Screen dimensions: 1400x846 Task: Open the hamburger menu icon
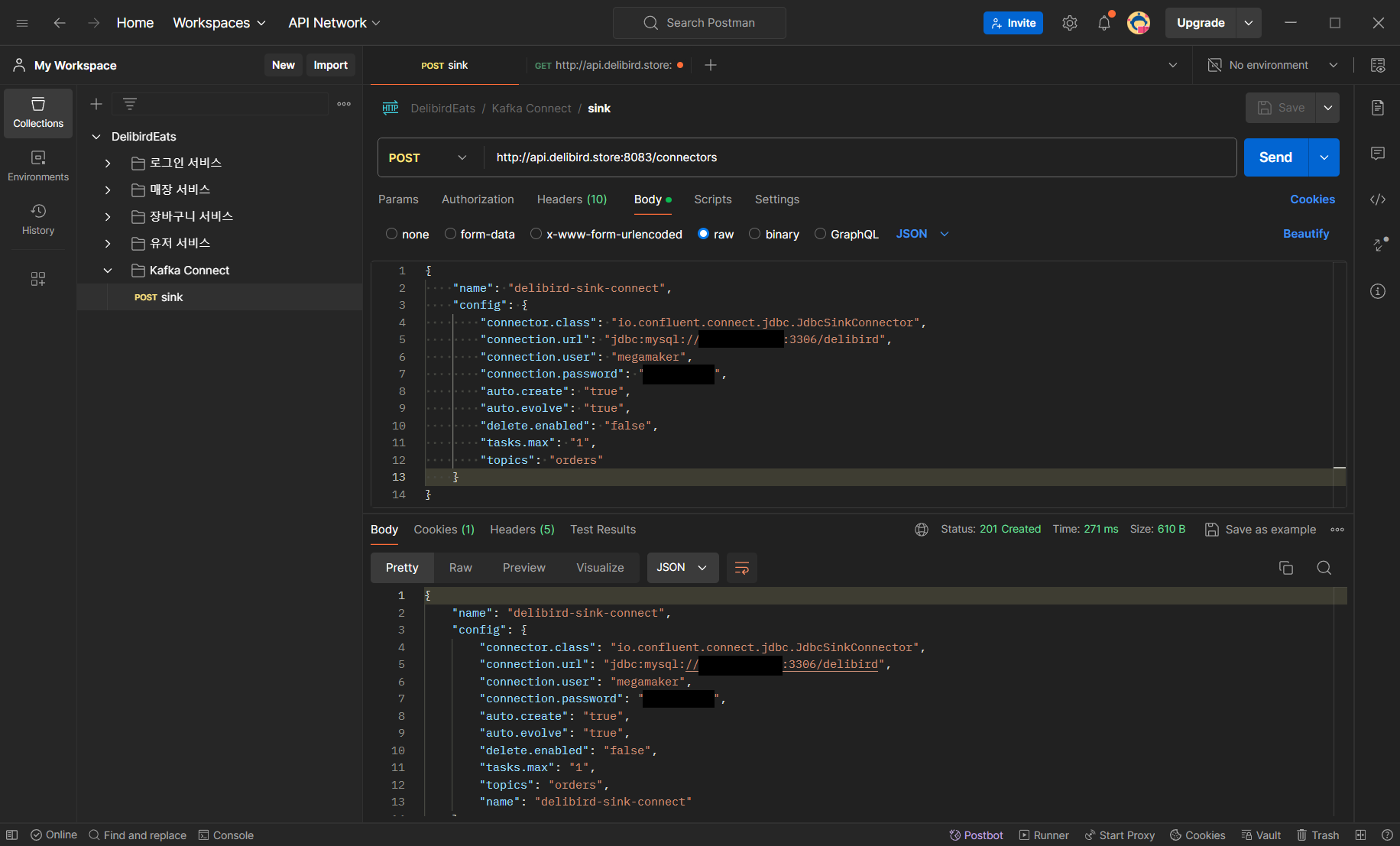click(22, 23)
